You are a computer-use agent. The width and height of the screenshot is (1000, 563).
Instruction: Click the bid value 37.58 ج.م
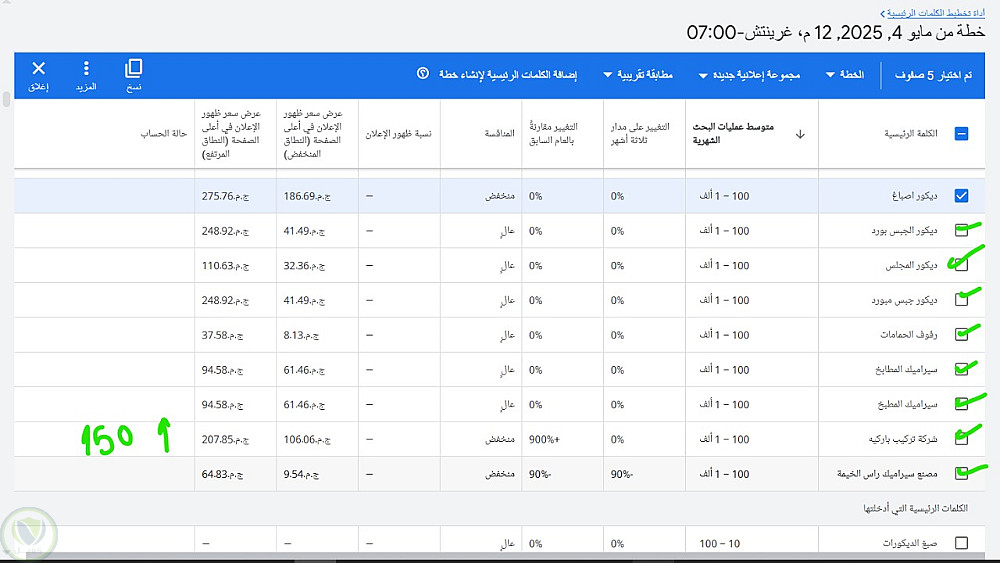pyautogui.click(x=223, y=335)
